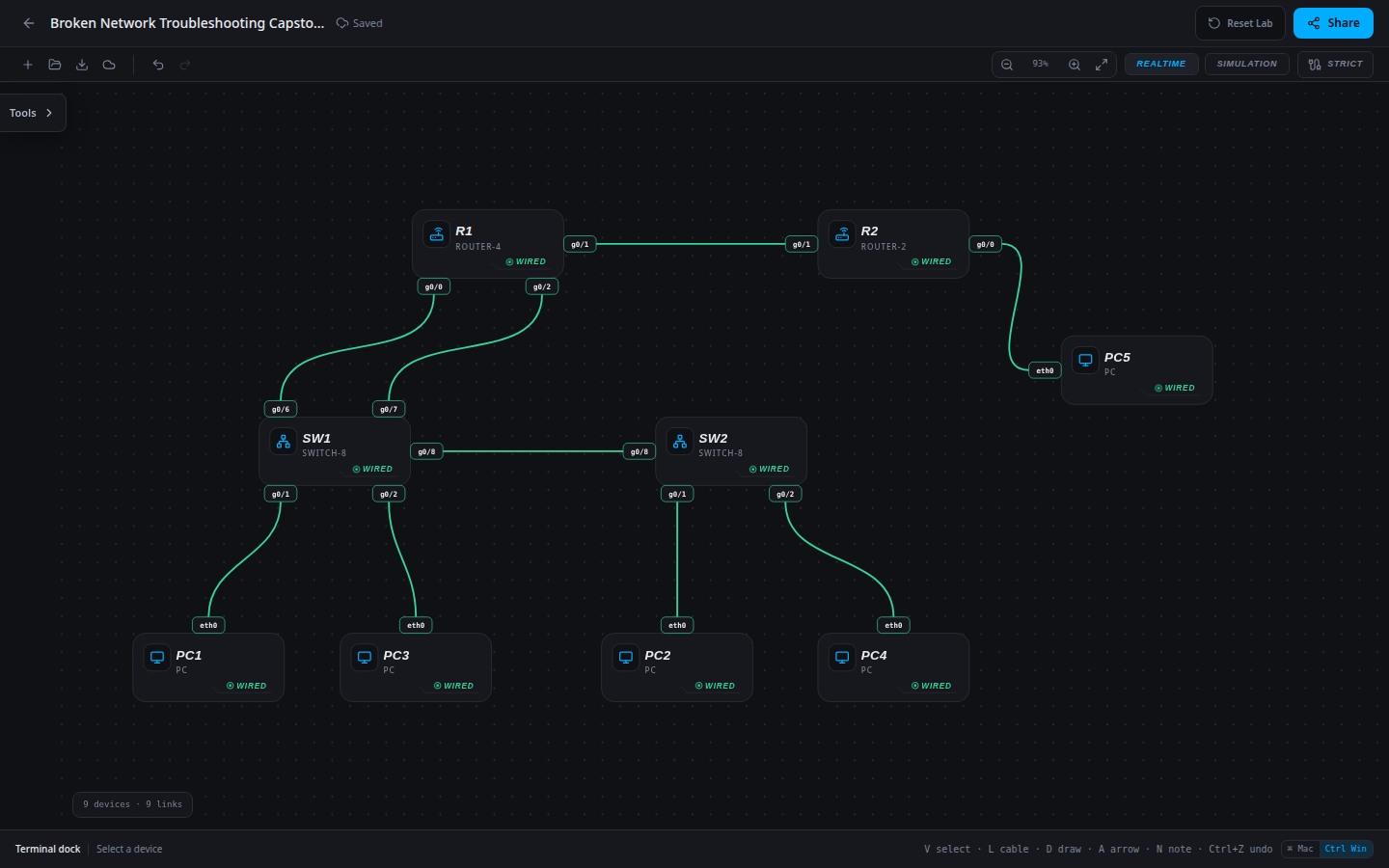Select the PC2 computer icon
This screenshot has height=868, width=1389.
pyautogui.click(x=626, y=658)
